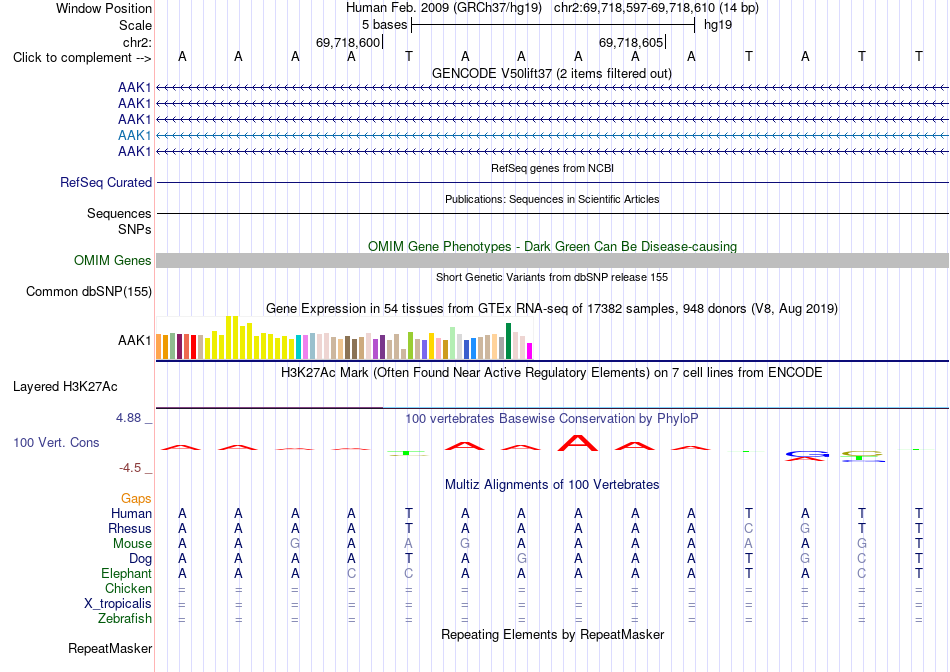The height and width of the screenshot is (672, 950).
Task: Click the Gaps row label
Action: pos(136,498)
